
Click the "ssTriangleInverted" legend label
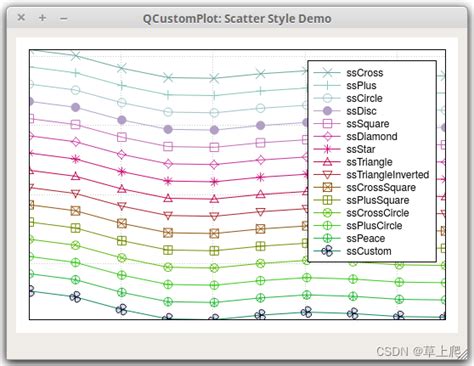(x=388, y=175)
